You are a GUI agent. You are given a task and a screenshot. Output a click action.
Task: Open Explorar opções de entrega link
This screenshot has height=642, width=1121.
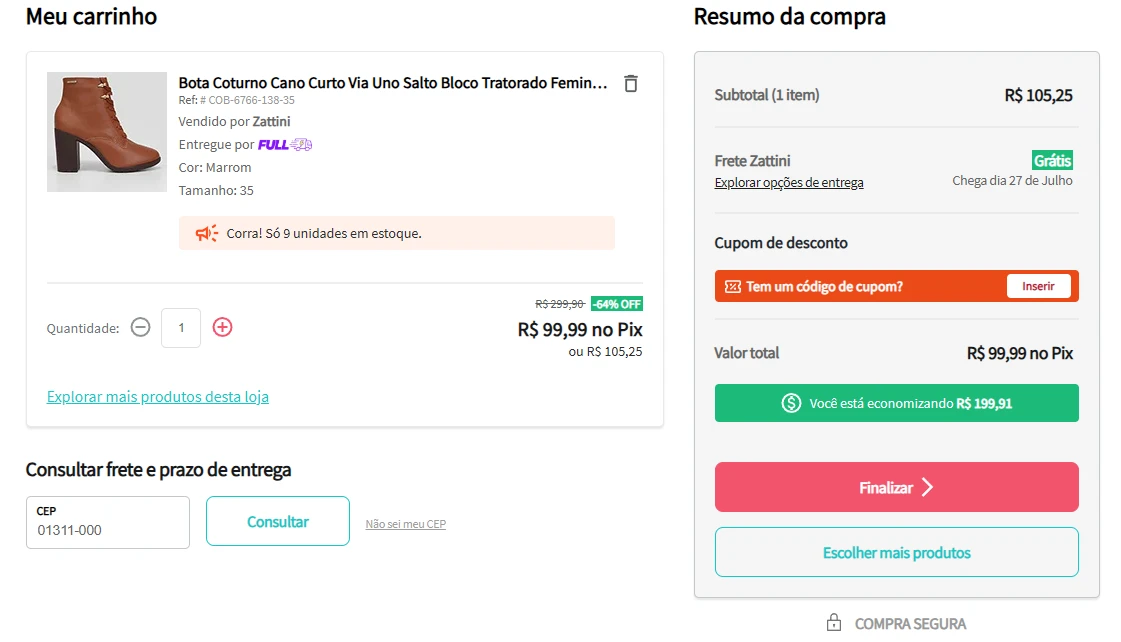coord(789,182)
